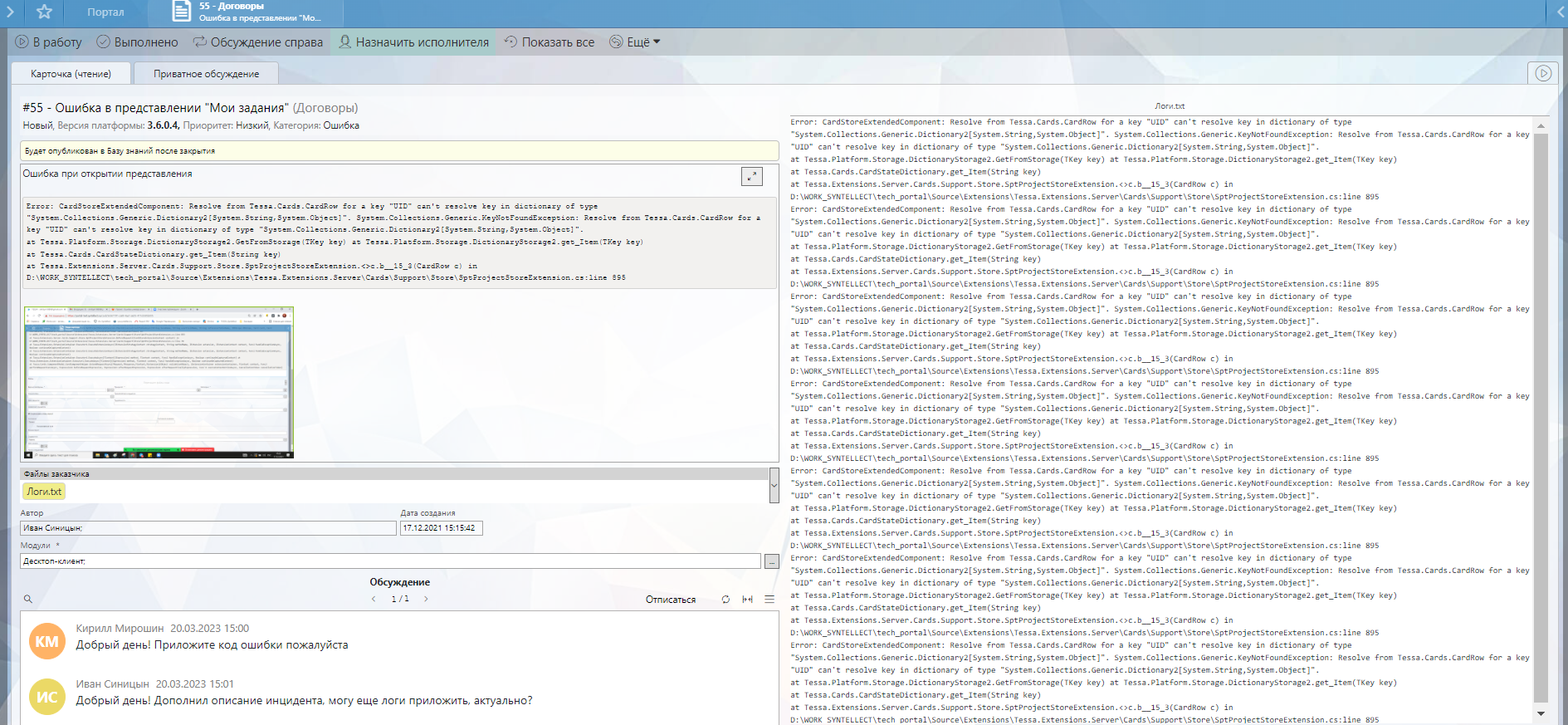Viewport: 1568px width, 725px height.
Task: Click 'Назначить исполнителя' button
Action: coord(413,42)
